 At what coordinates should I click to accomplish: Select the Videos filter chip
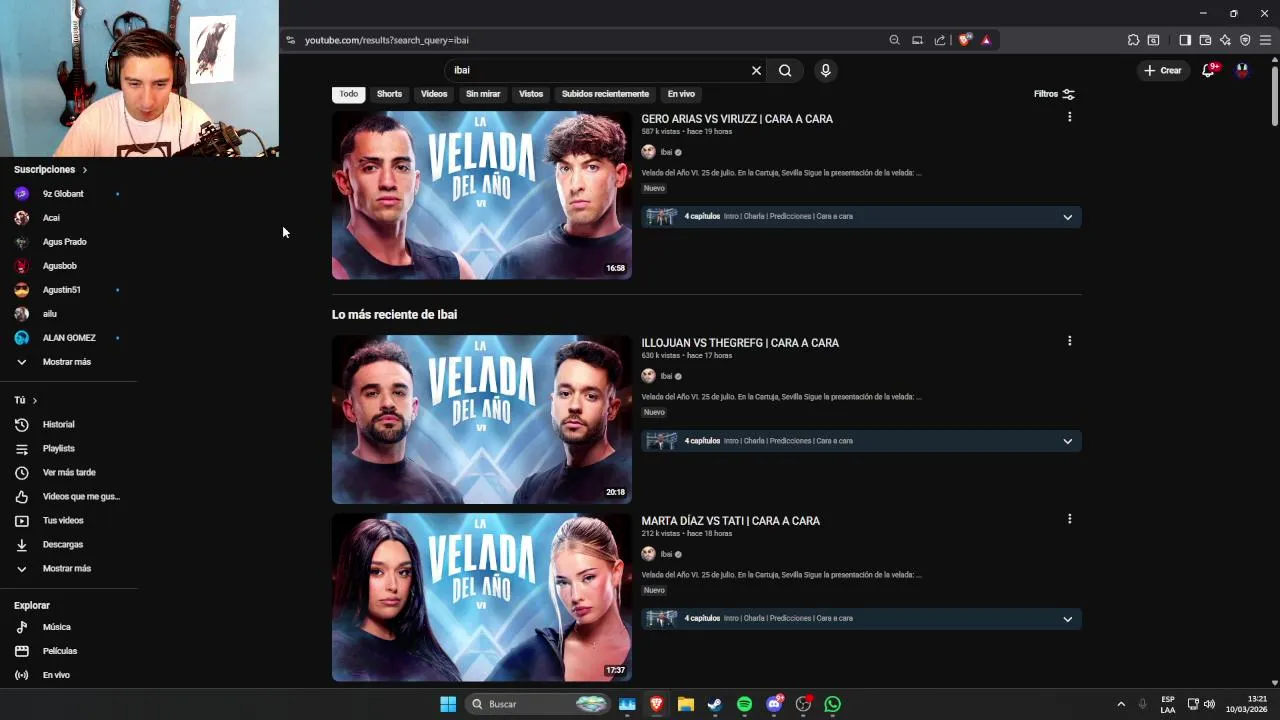coord(434,94)
